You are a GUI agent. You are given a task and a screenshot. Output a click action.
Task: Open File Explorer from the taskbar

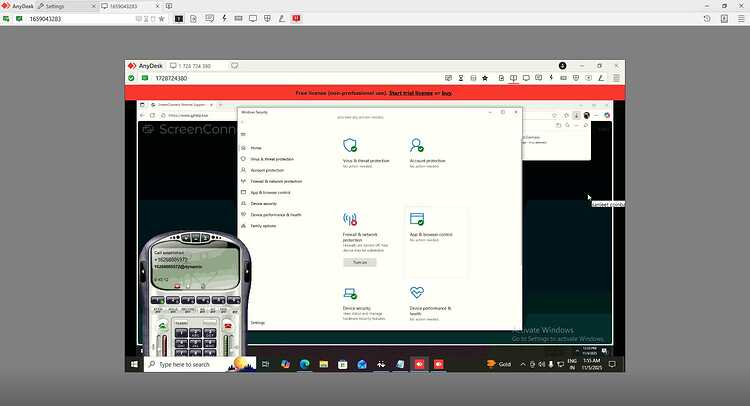tap(323, 364)
